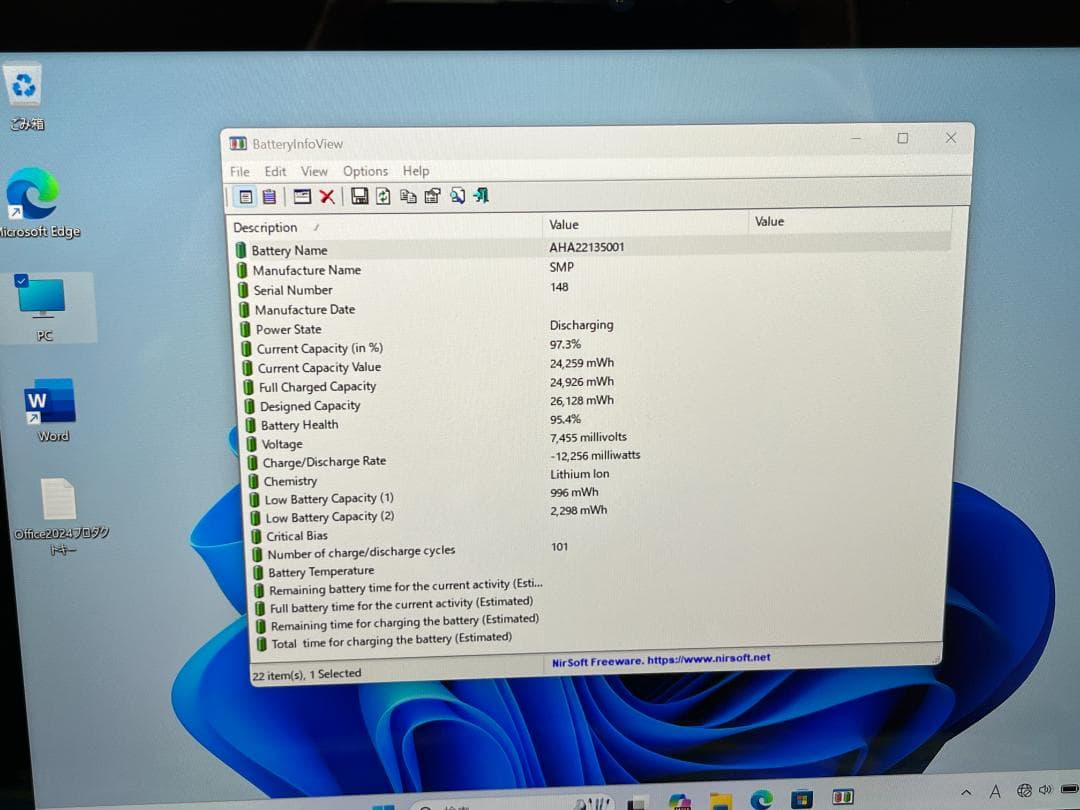Select the Battery Temperature row
The width and height of the screenshot is (1080, 810).
pyautogui.click(x=600, y=570)
